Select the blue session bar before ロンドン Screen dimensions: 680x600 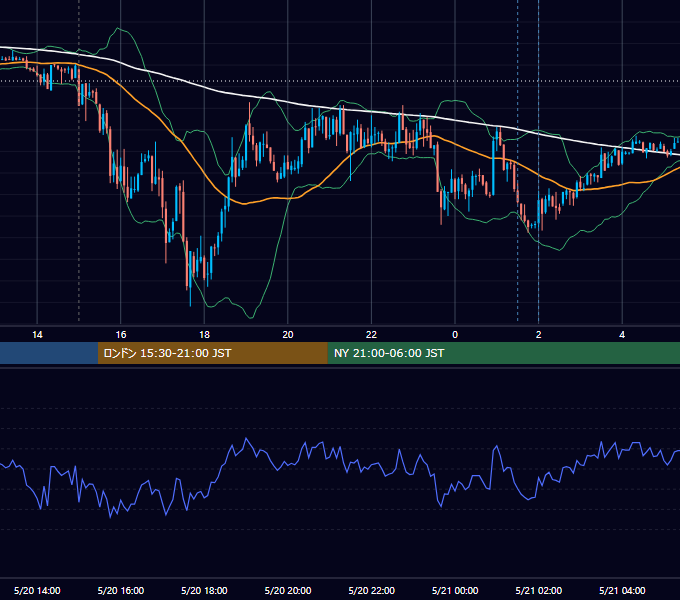(x=49, y=353)
